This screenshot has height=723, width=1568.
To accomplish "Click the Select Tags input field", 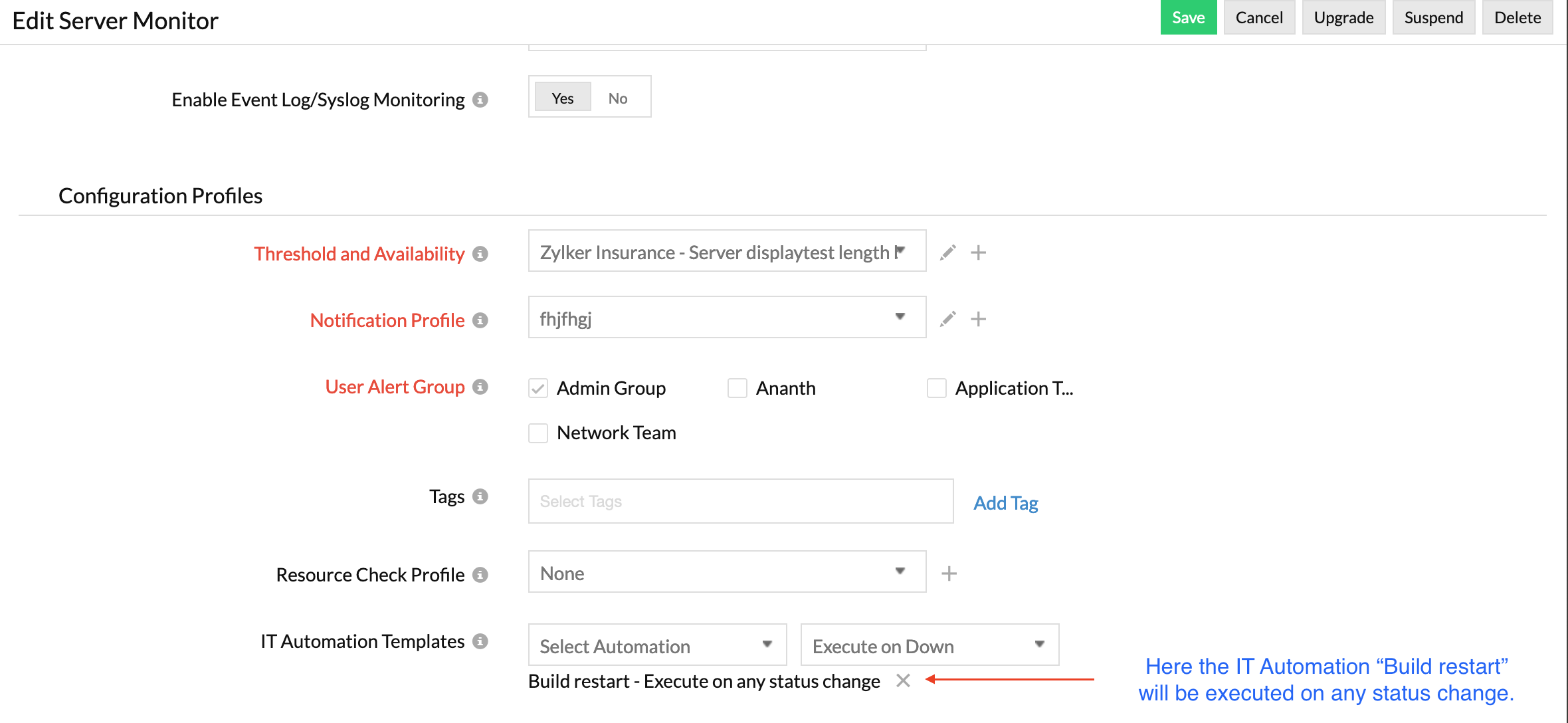I will 740,502.
